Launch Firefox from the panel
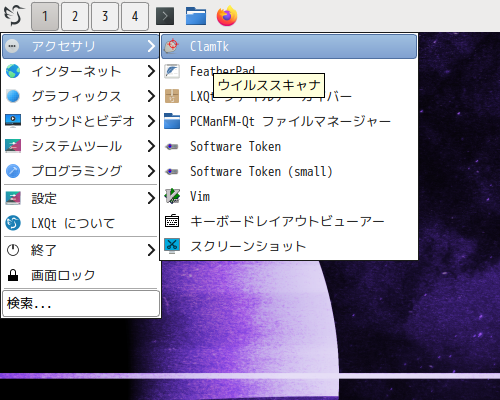This screenshot has width=500, height=400. [x=227, y=16]
